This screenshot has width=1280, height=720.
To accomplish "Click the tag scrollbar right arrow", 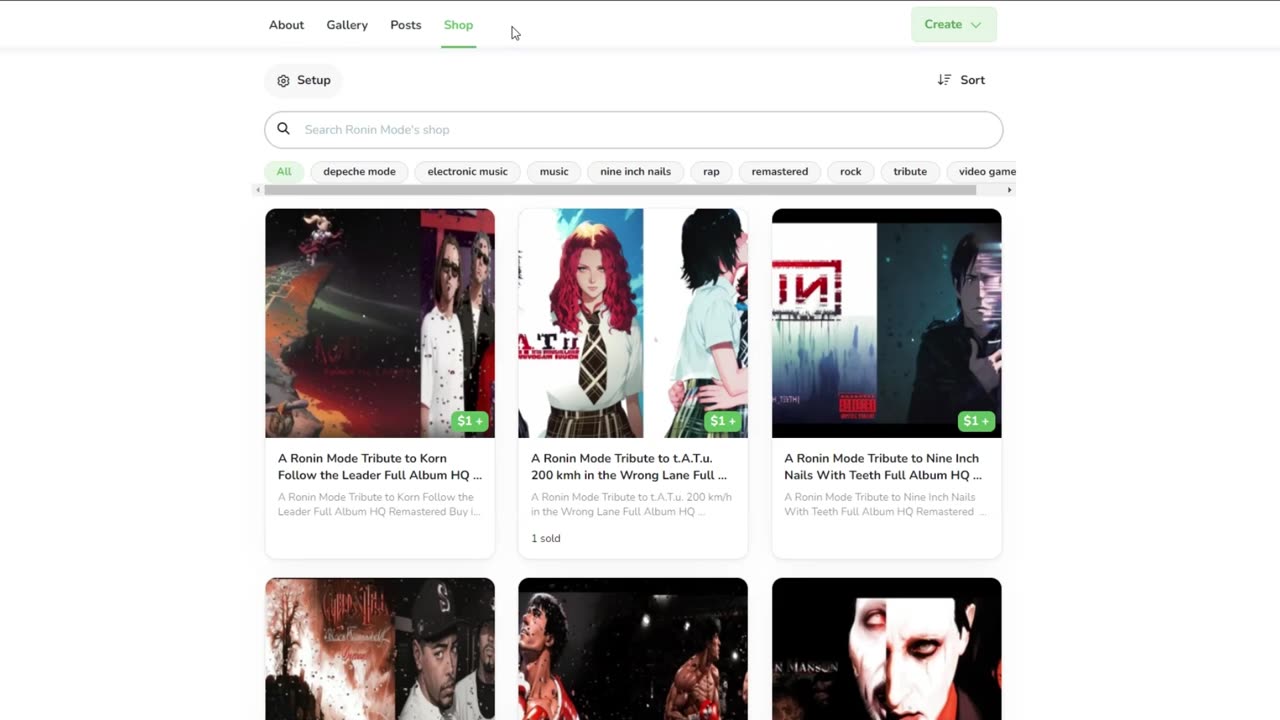I will (1009, 190).
